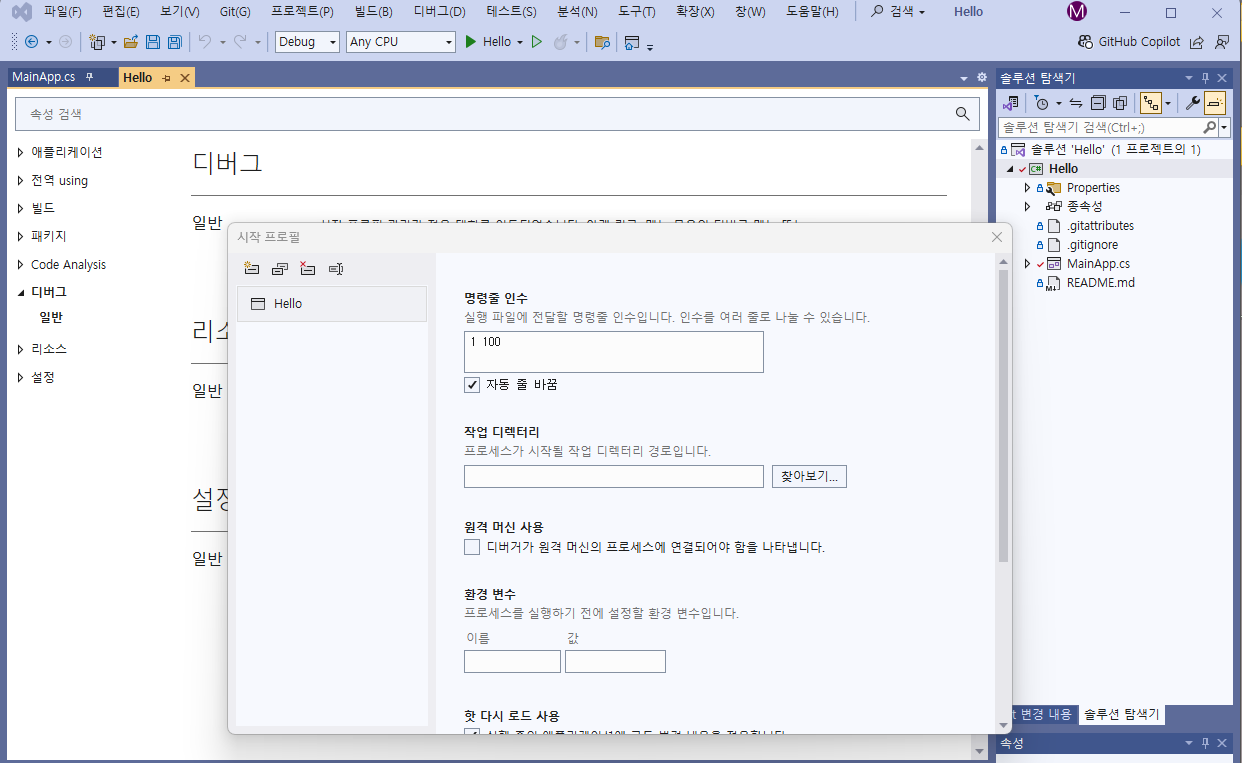Image resolution: width=1242 pixels, height=763 pixels.
Task: Open the 디버그(D) menu
Action: [440, 12]
